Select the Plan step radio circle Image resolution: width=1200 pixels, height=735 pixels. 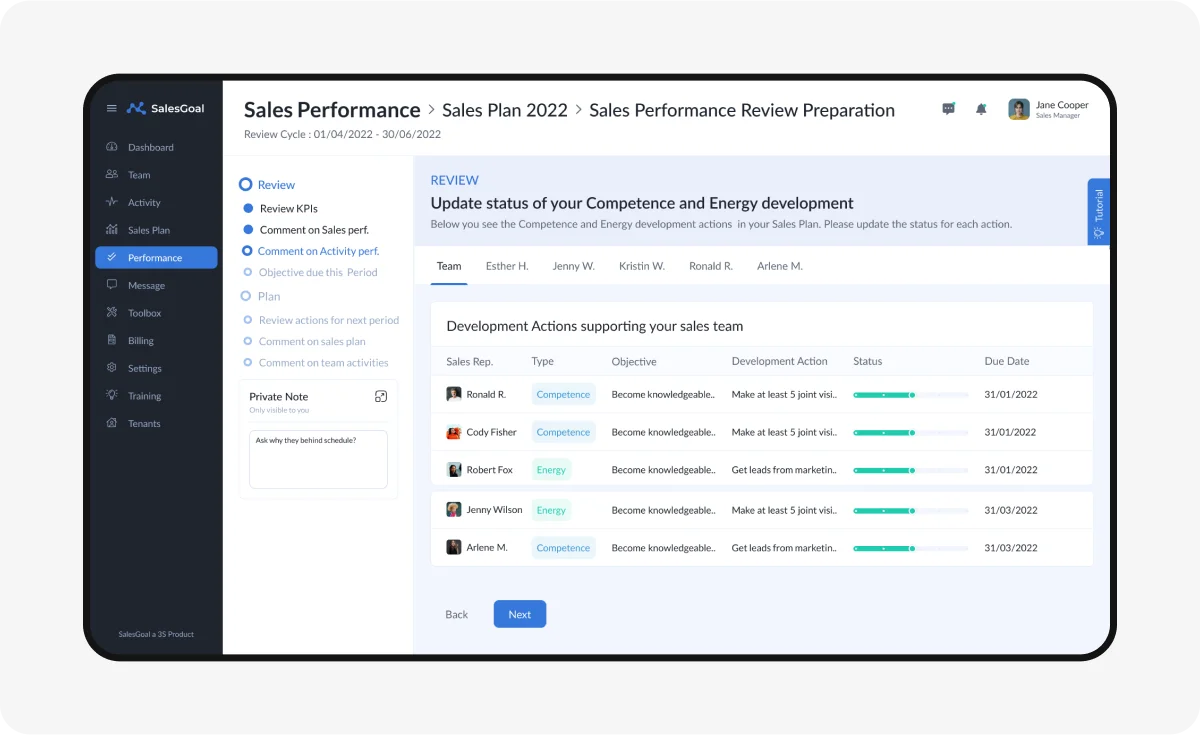coord(246,296)
